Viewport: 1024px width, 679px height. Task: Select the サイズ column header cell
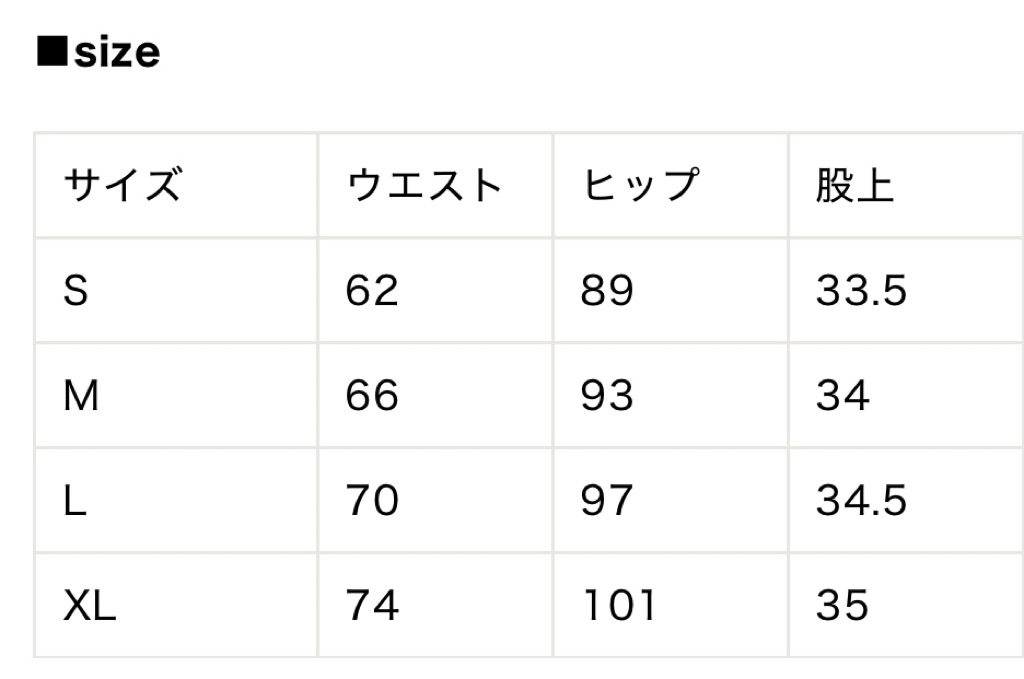(x=122, y=186)
